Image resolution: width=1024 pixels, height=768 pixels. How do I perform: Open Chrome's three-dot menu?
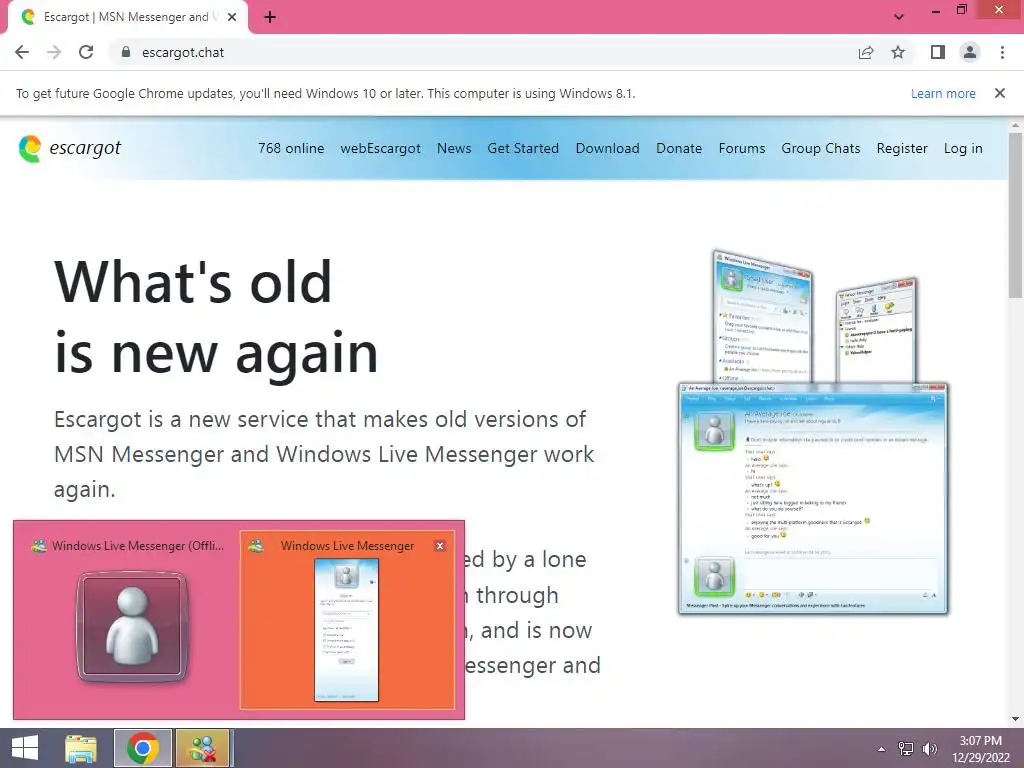coord(1002,52)
